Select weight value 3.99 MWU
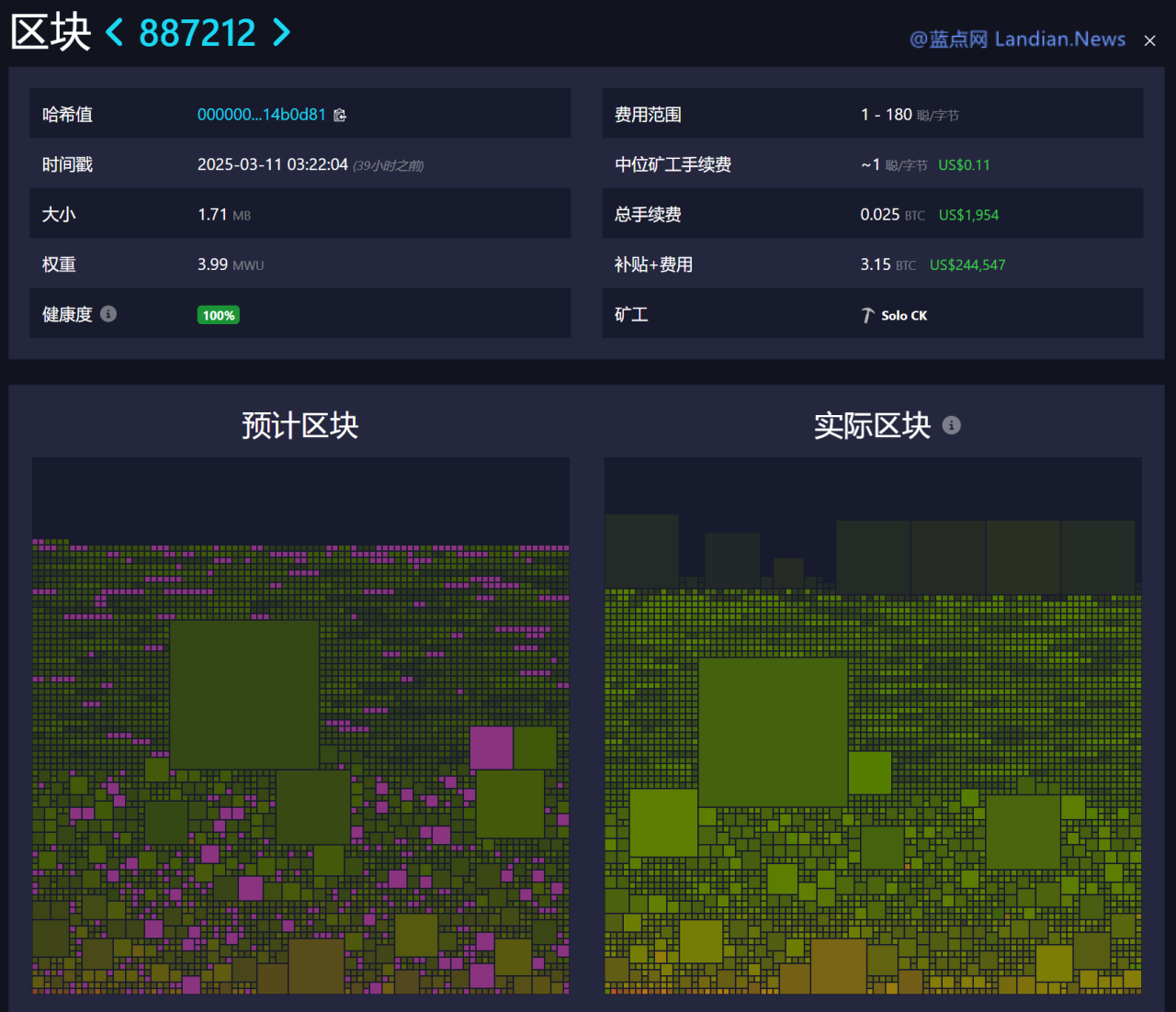The height and width of the screenshot is (1012, 1176). pos(231,264)
